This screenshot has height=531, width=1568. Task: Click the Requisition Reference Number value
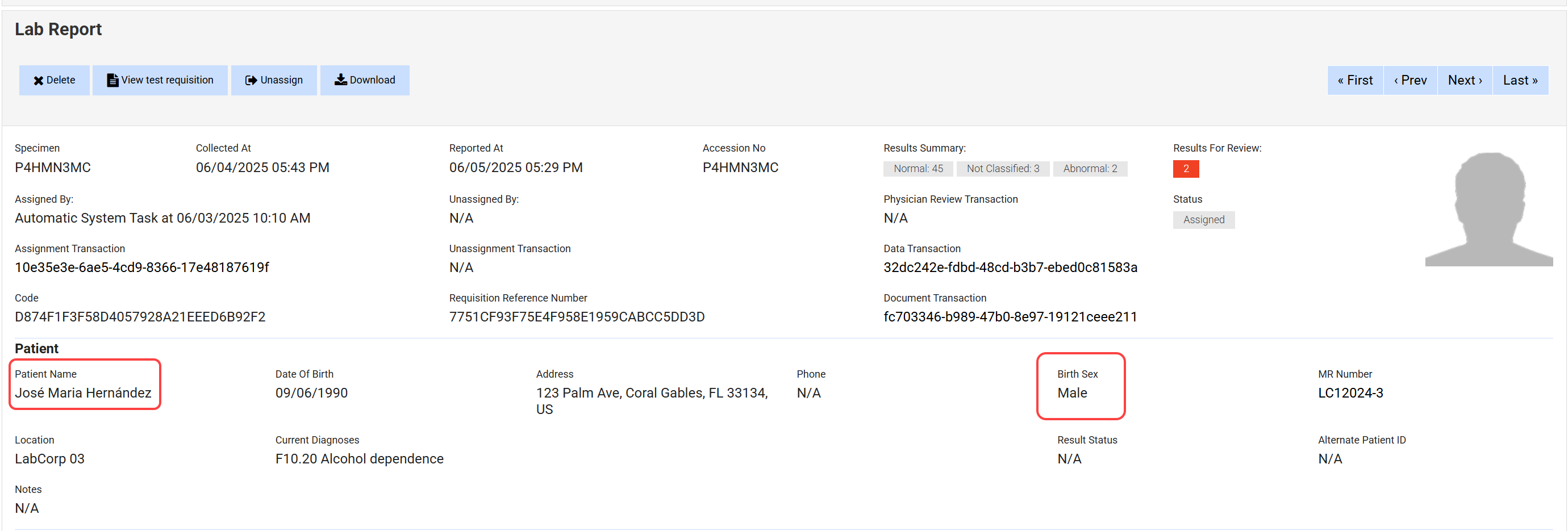pos(576,317)
